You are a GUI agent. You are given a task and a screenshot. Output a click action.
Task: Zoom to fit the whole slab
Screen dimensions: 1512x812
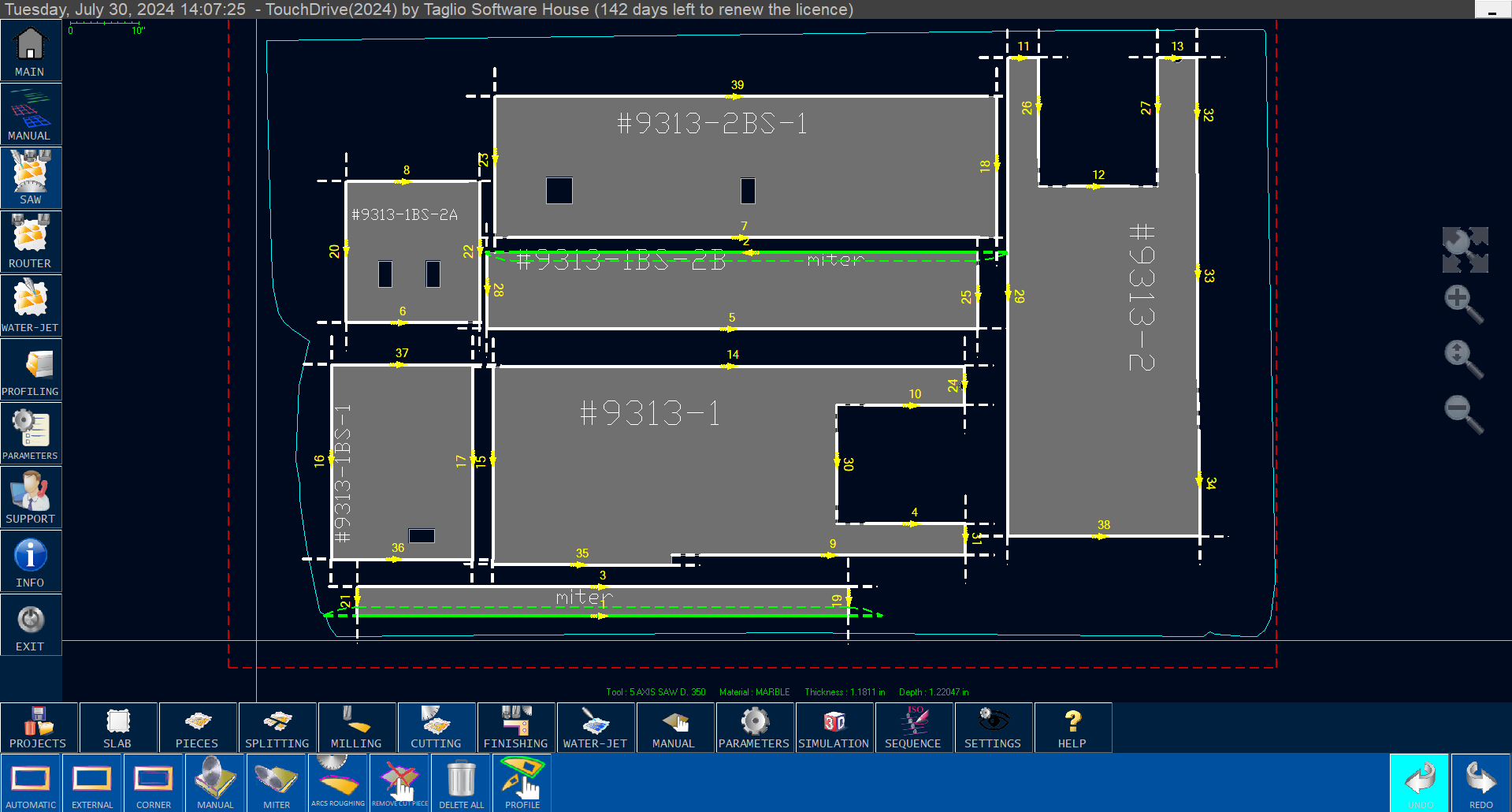coord(1465,250)
